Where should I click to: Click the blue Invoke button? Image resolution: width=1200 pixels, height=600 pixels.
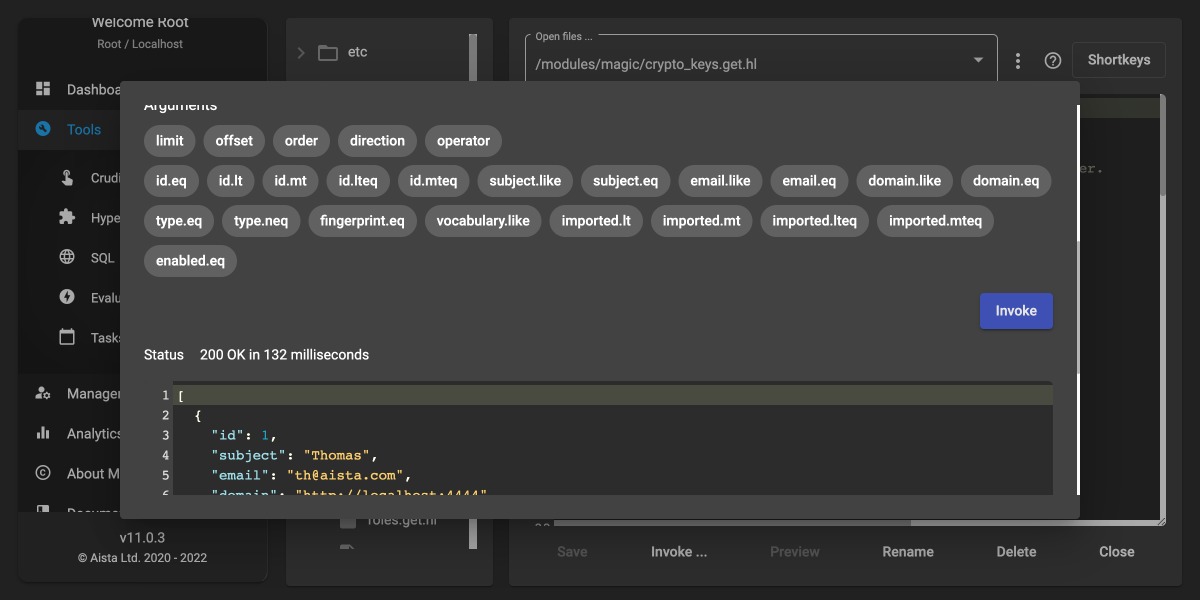(x=1016, y=311)
